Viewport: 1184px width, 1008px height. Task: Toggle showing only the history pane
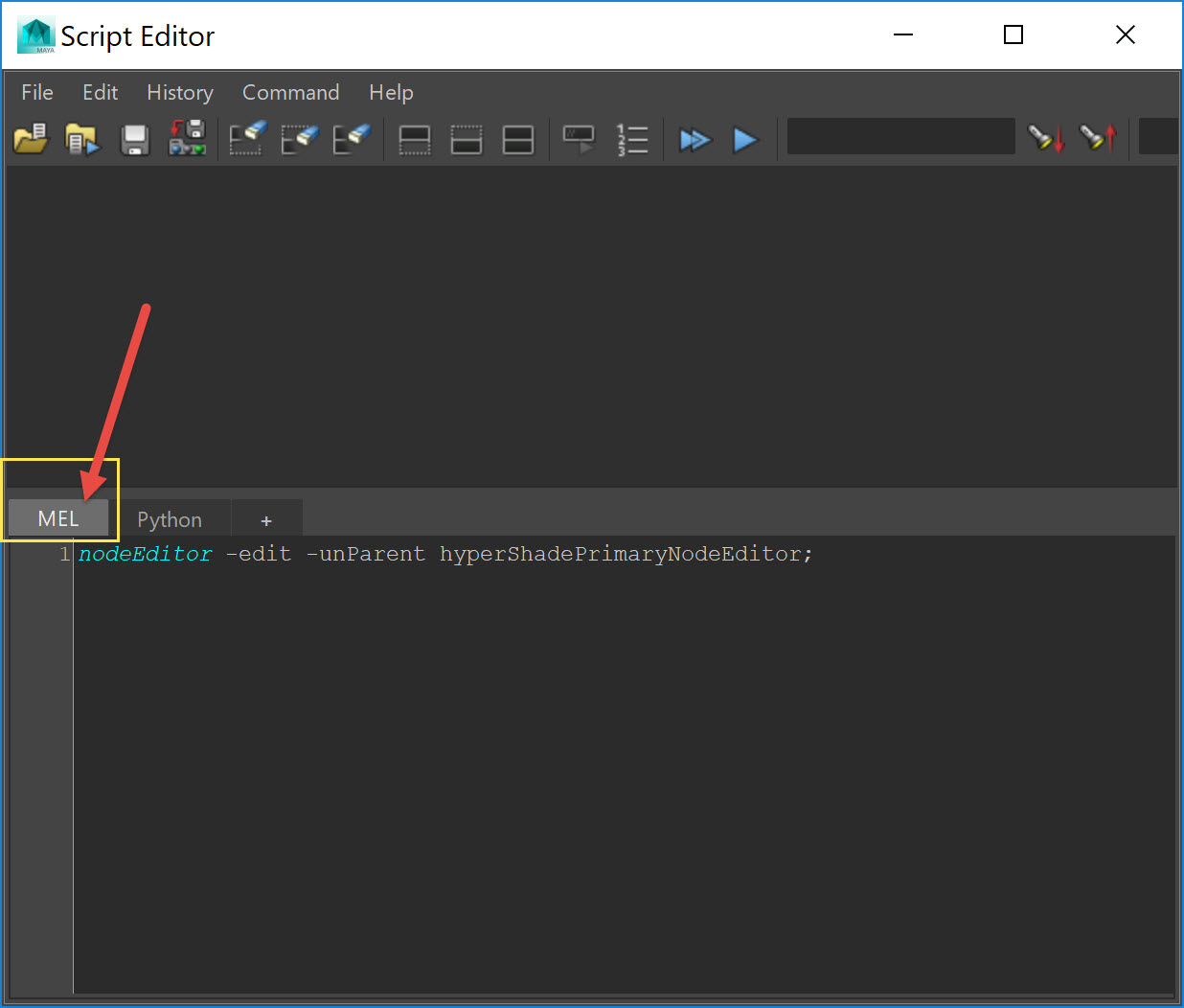[x=414, y=140]
